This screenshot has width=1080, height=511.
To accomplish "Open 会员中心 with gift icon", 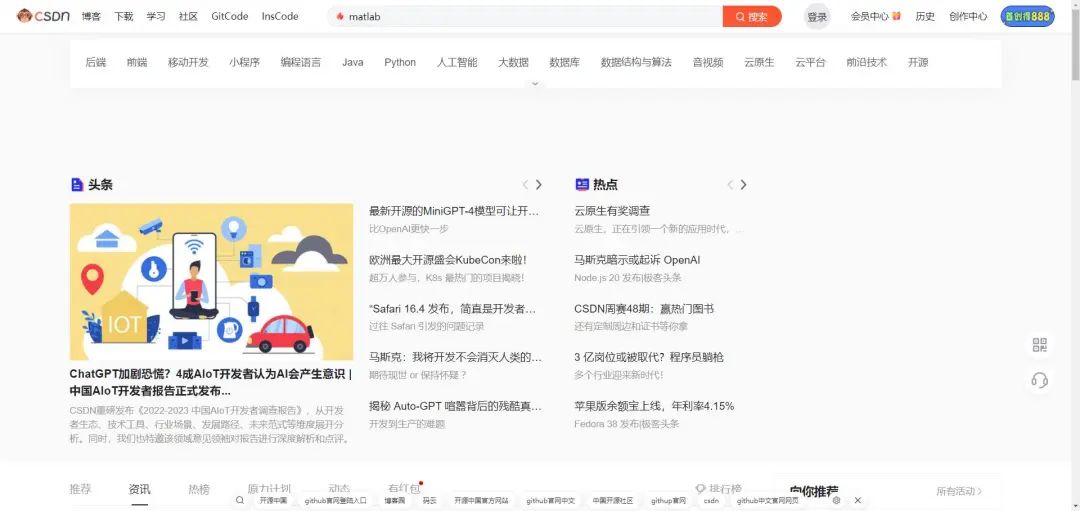I will point(875,17).
